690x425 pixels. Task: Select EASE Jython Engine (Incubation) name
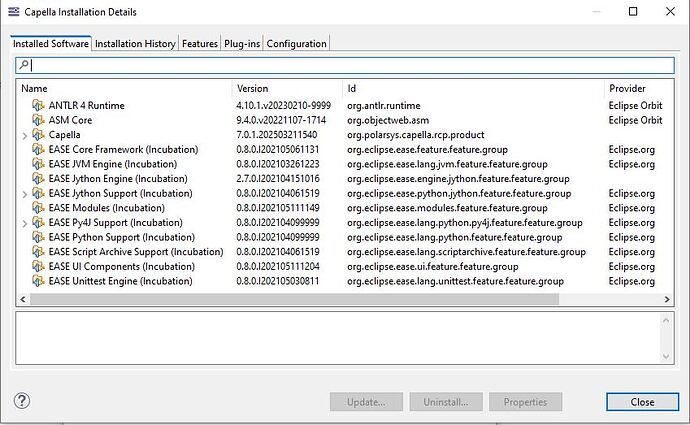[x=118, y=179]
